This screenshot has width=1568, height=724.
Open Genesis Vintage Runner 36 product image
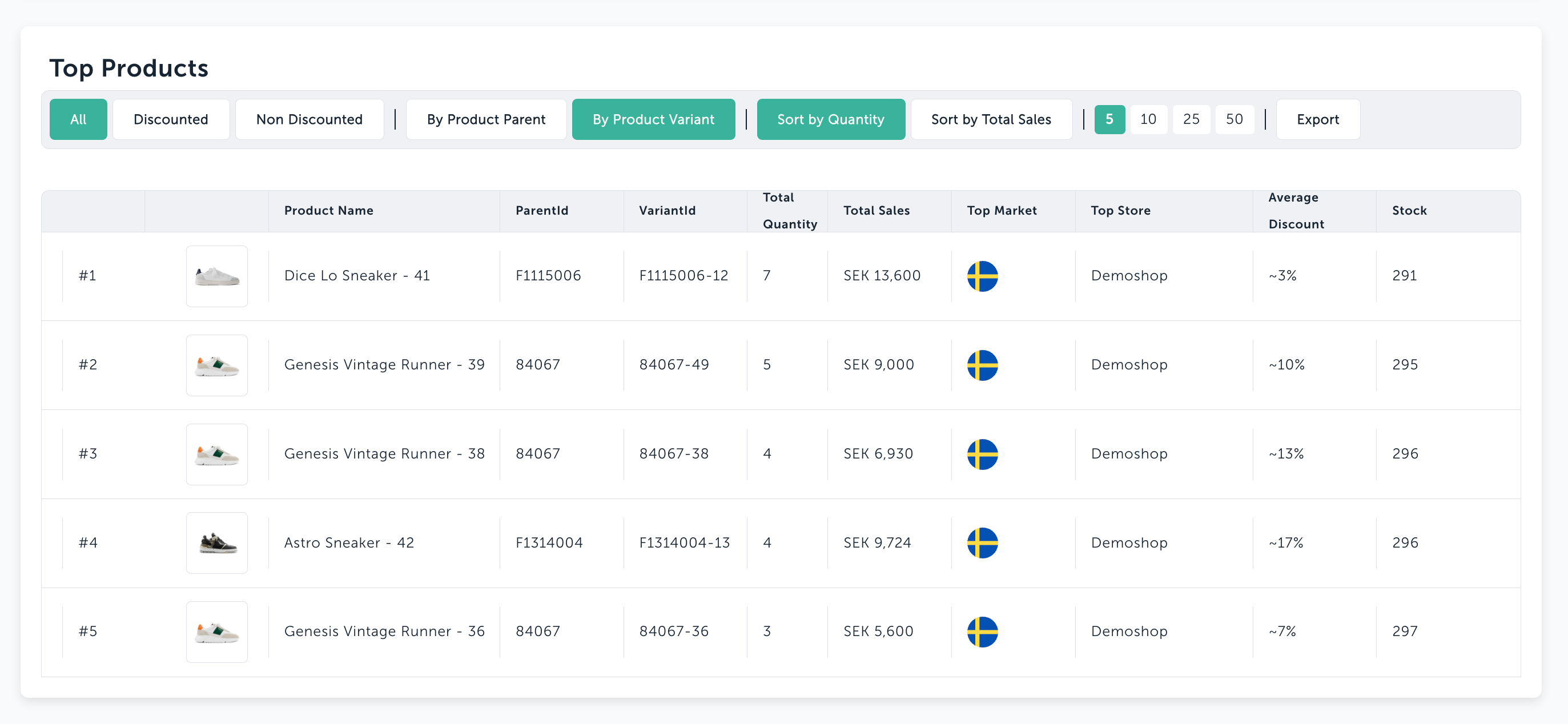coord(216,632)
